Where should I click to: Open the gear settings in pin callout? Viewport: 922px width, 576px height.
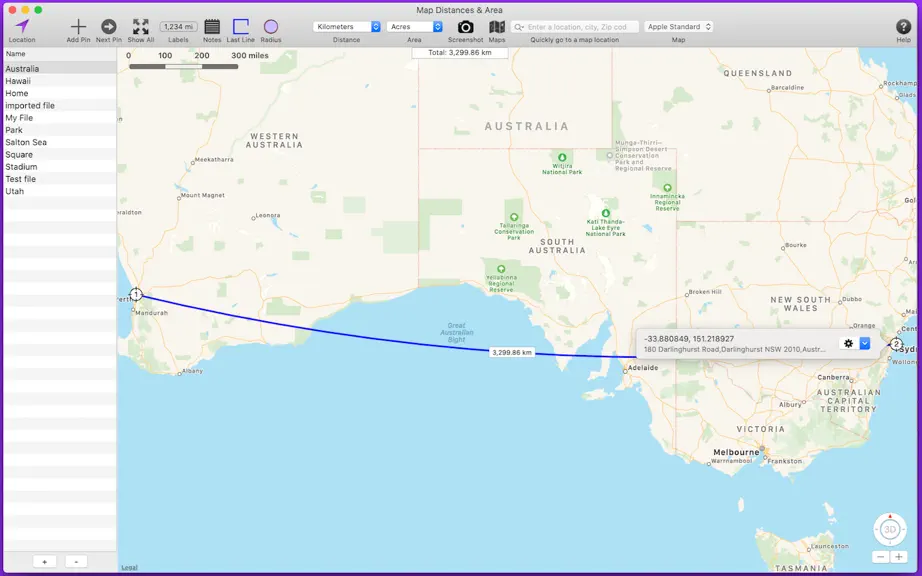(848, 343)
